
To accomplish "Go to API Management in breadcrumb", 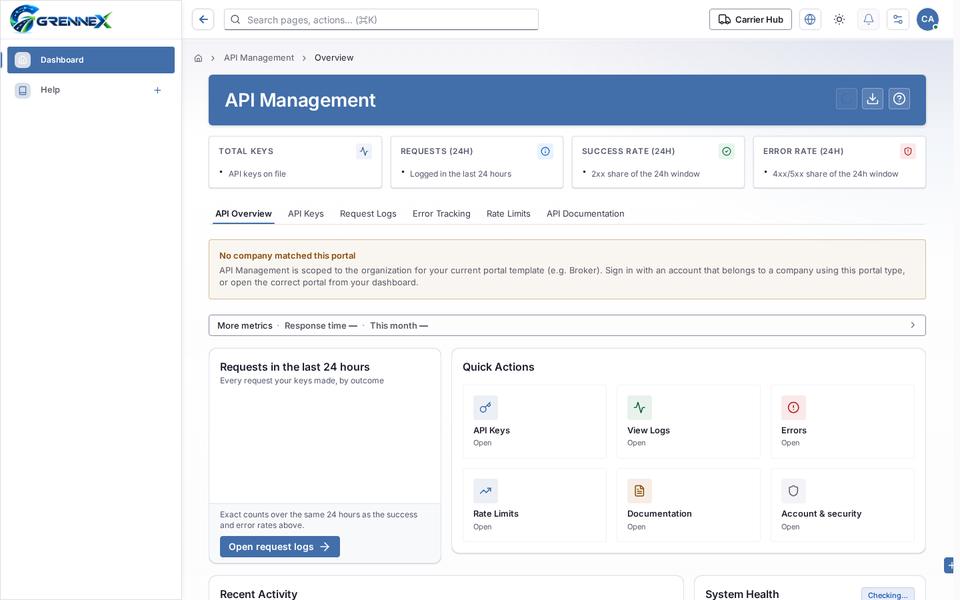I will point(259,58).
